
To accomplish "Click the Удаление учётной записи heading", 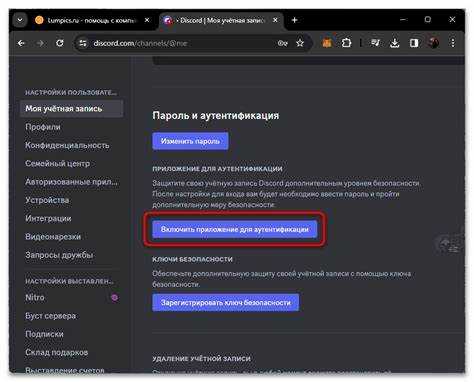I will (x=201, y=359).
